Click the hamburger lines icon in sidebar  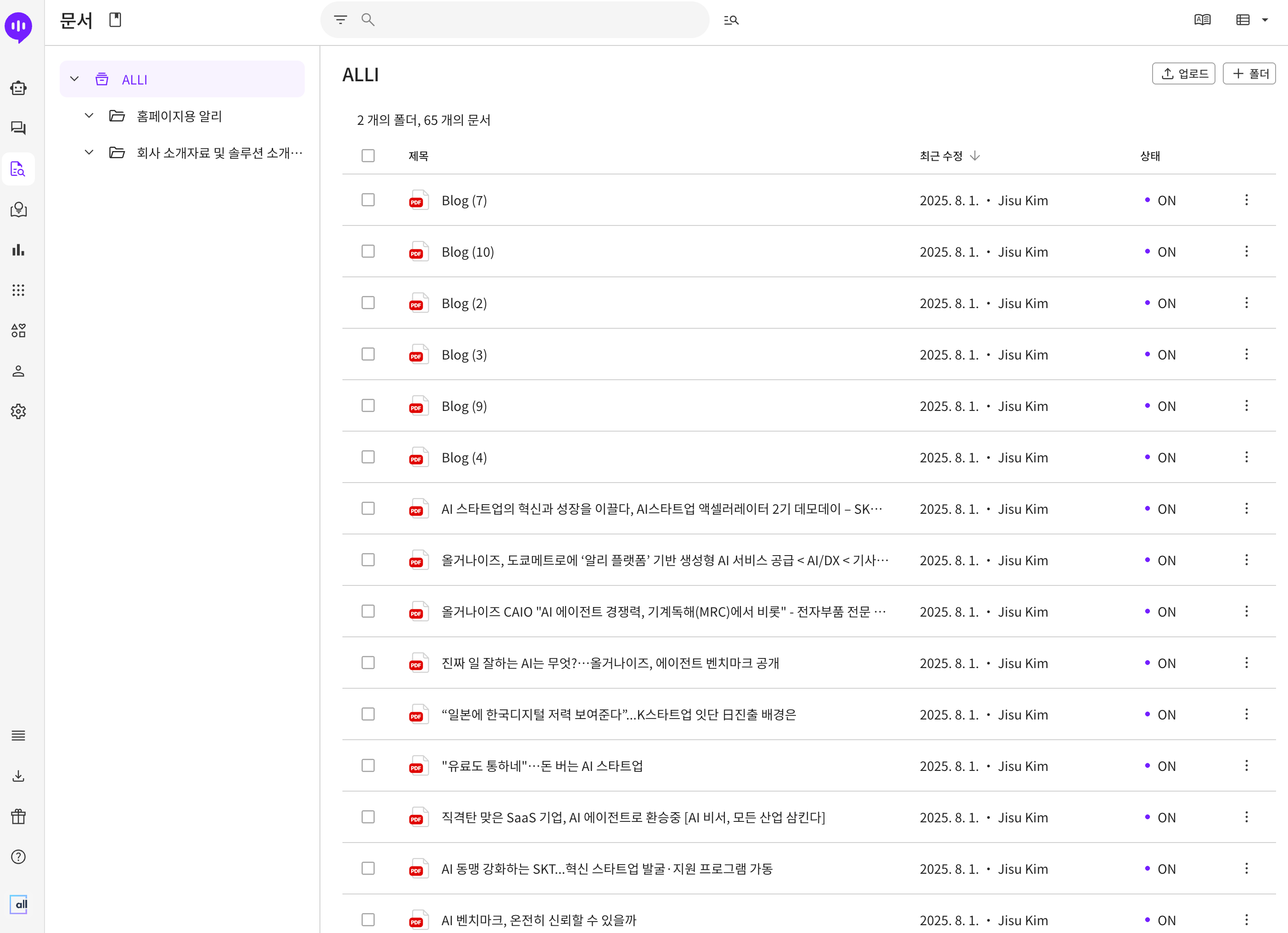pos(18,735)
